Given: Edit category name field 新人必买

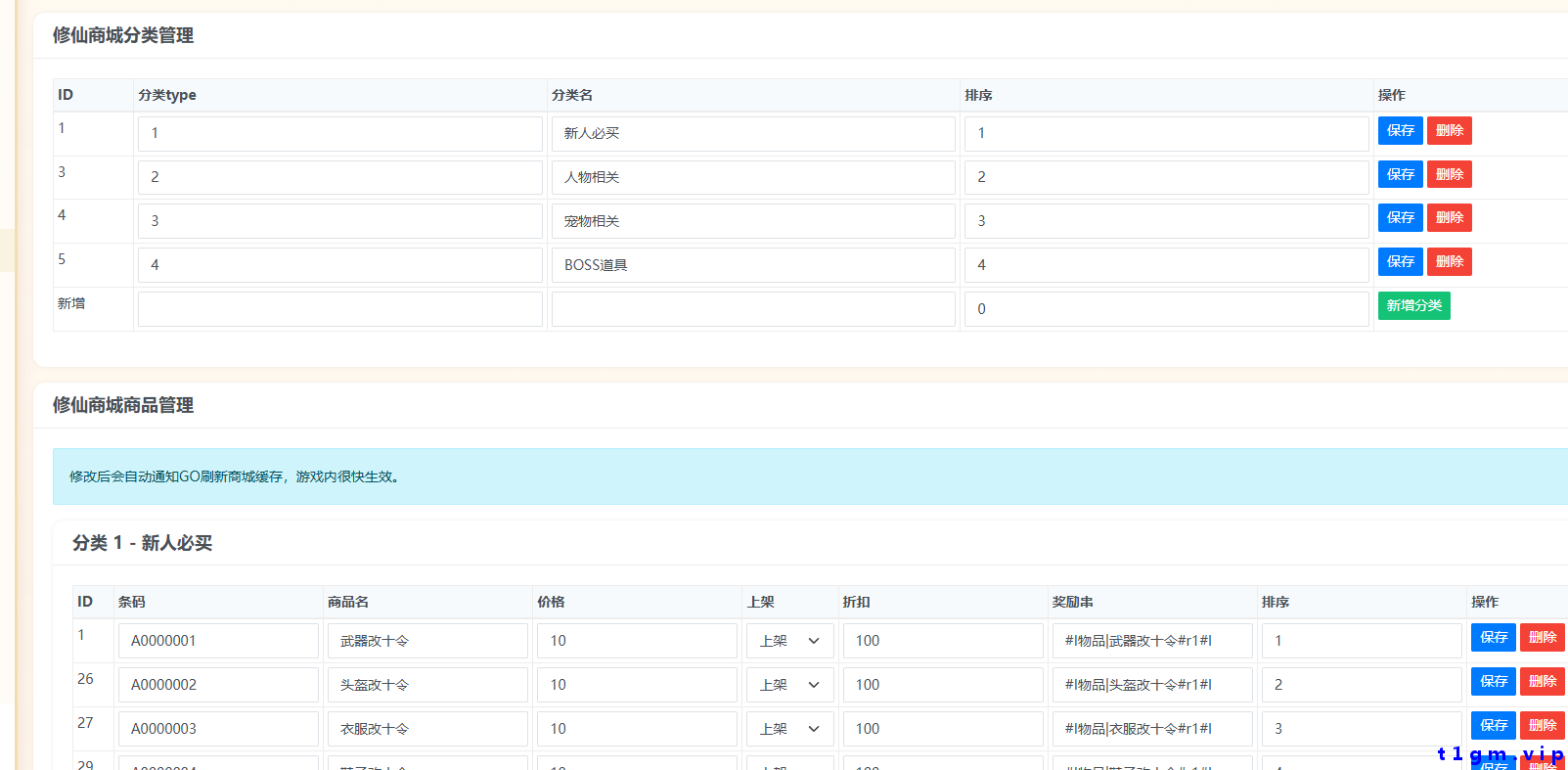Looking at the screenshot, I should (x=753, y=134).
